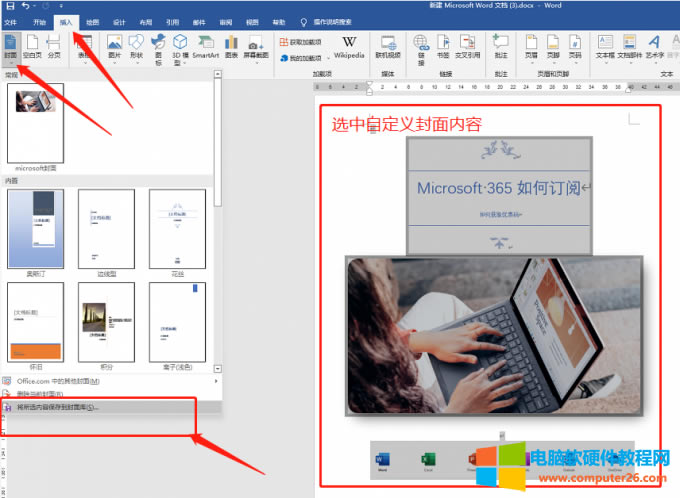
Task: Switch to the 设计 ribbon tab
Action: (x=119, y=21)
